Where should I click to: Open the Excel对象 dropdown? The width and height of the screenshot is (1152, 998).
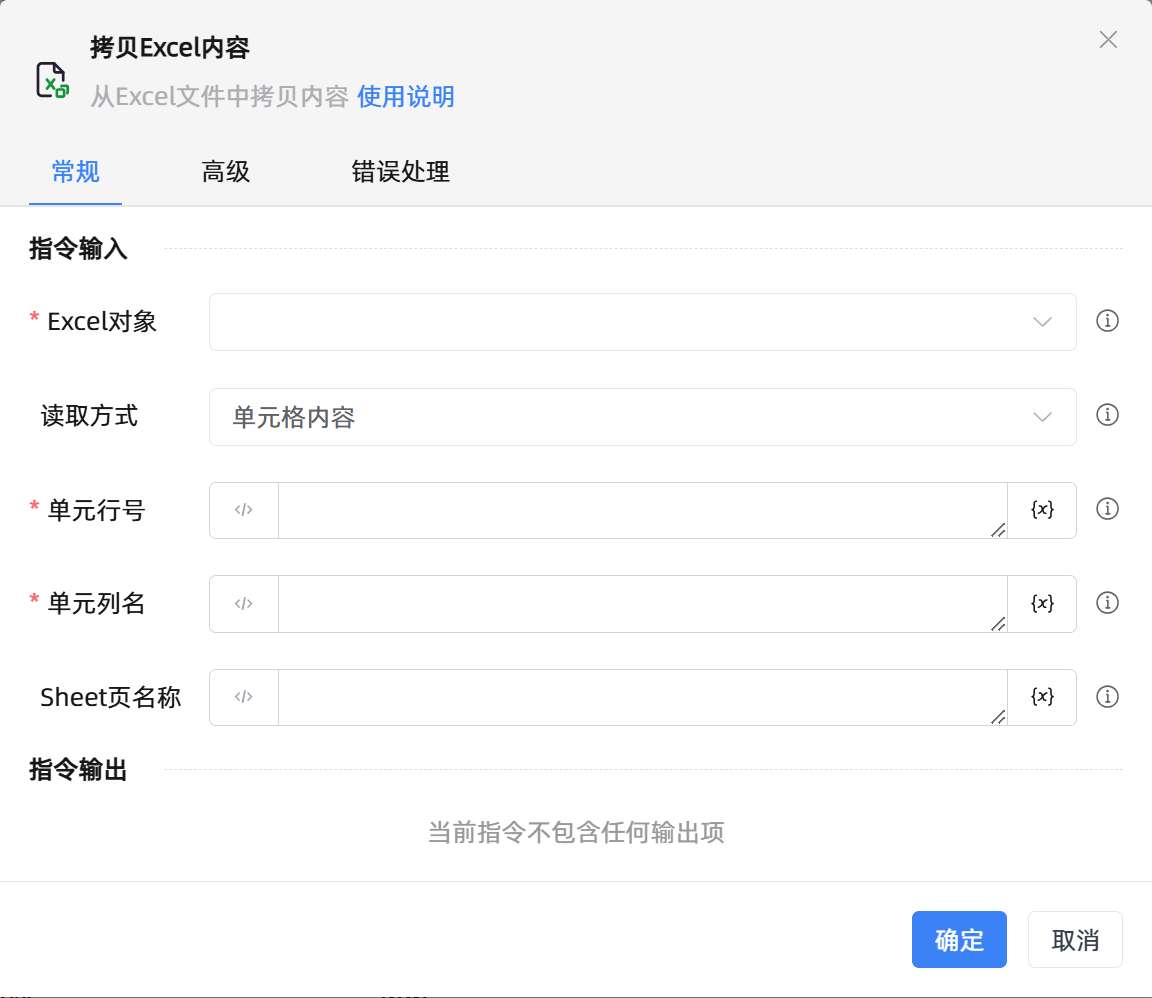click(x=643, y=322)
